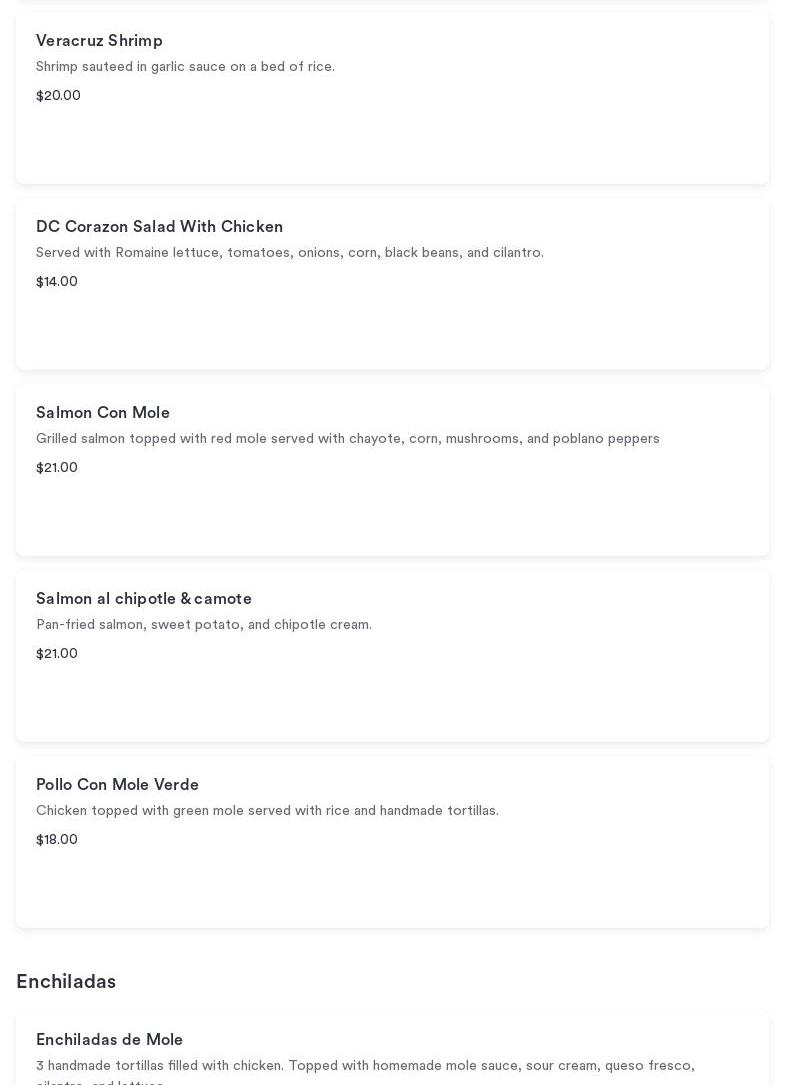785x1085 pixels.
Task: Click the $21.00 price under Salmon al chipotle
Action: tap(57, 654)
